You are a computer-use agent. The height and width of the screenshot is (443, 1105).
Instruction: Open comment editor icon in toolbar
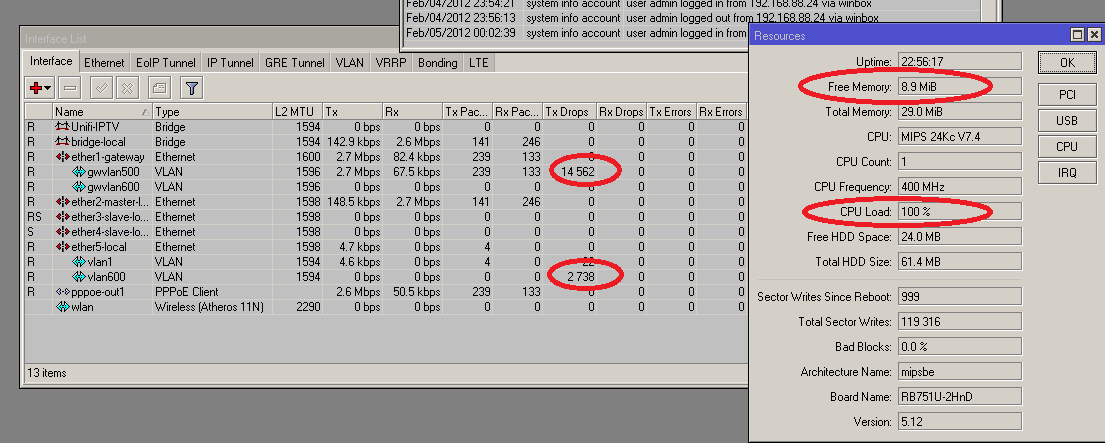(x=160, y=88)
